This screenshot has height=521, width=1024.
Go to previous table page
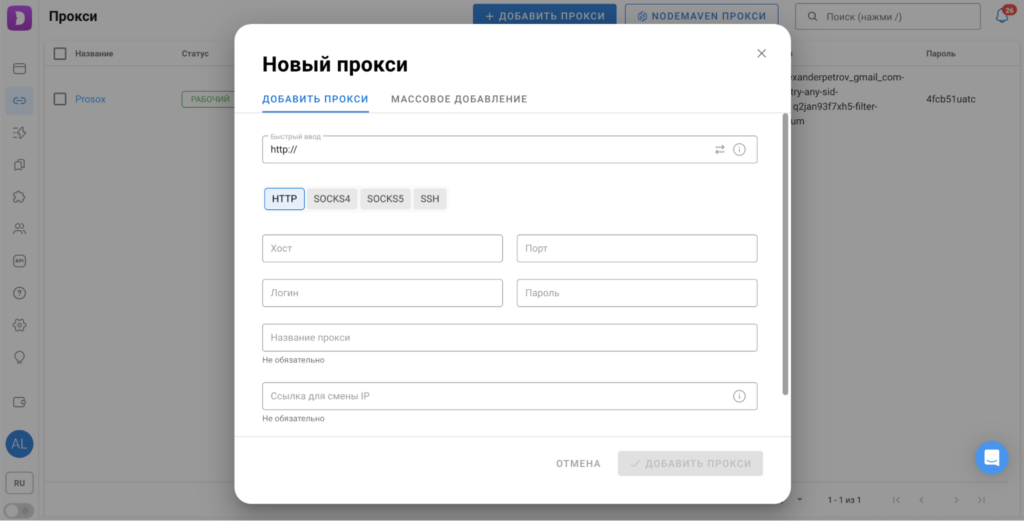click(x=921, y=499)
